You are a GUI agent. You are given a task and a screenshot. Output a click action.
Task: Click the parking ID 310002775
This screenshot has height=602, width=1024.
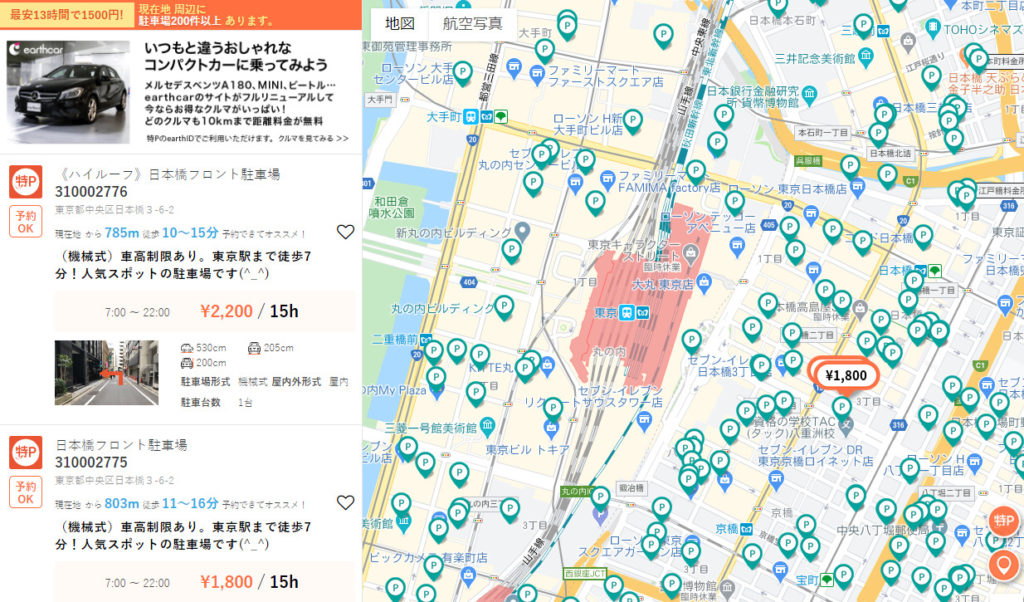pos(91,462)
